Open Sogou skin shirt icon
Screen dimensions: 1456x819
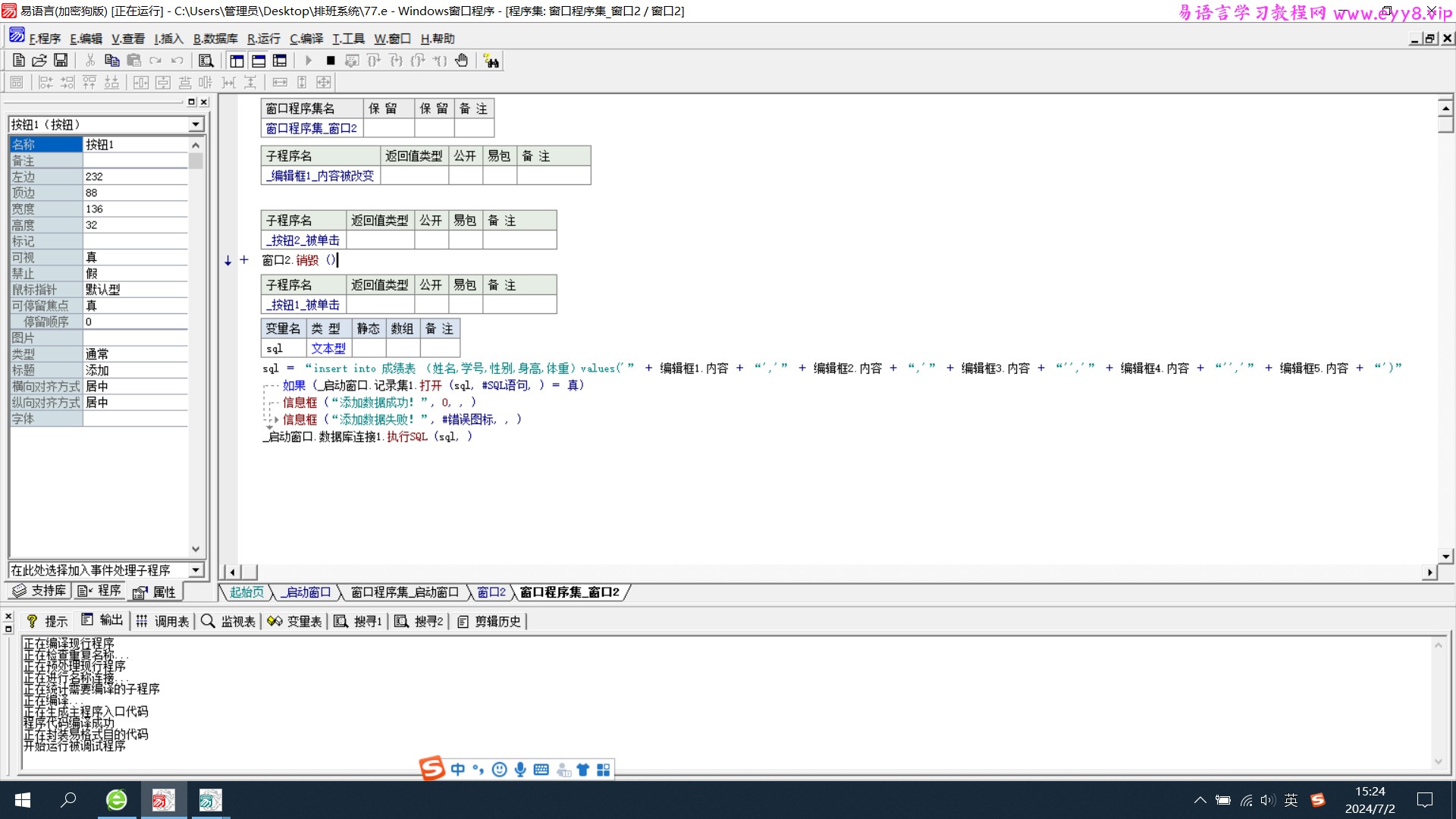[x=582, y=770]
